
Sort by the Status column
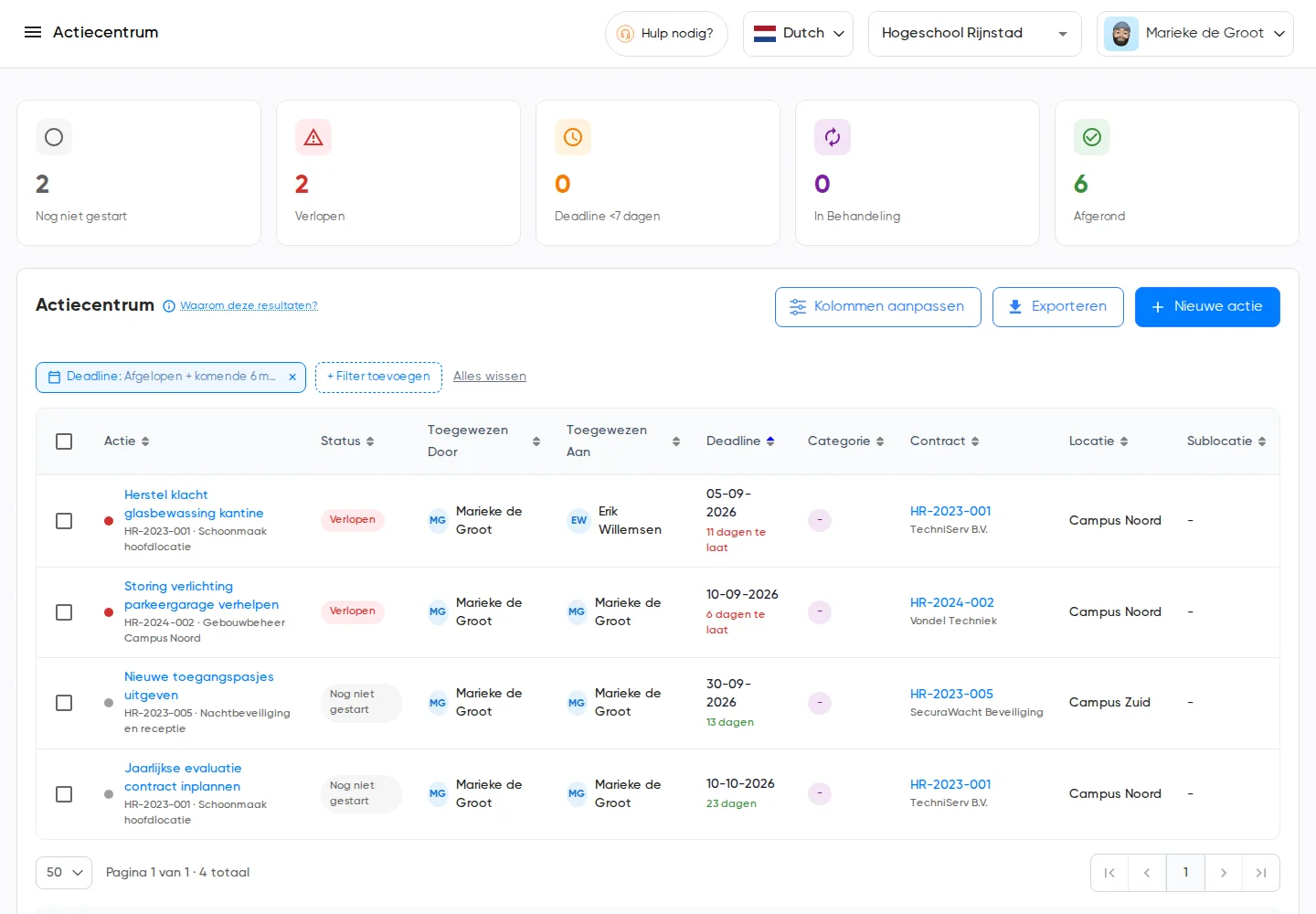(370, 441)
